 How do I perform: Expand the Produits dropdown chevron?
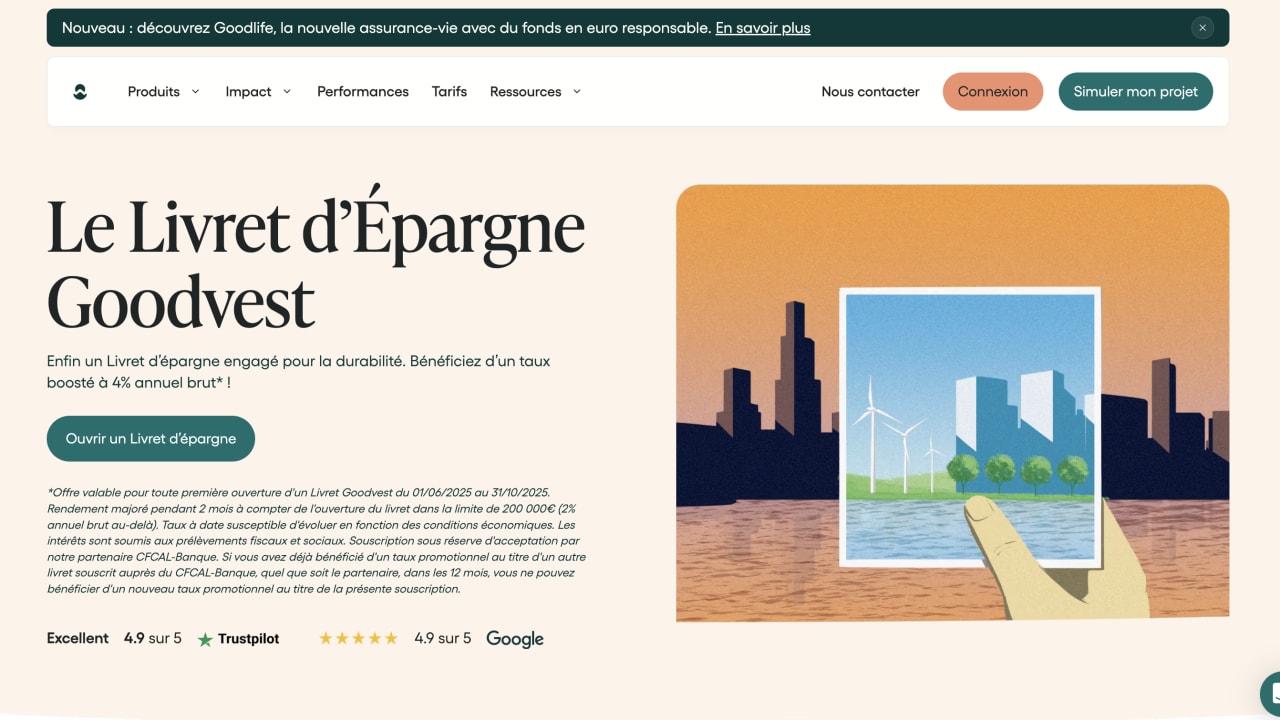(195, 92)
